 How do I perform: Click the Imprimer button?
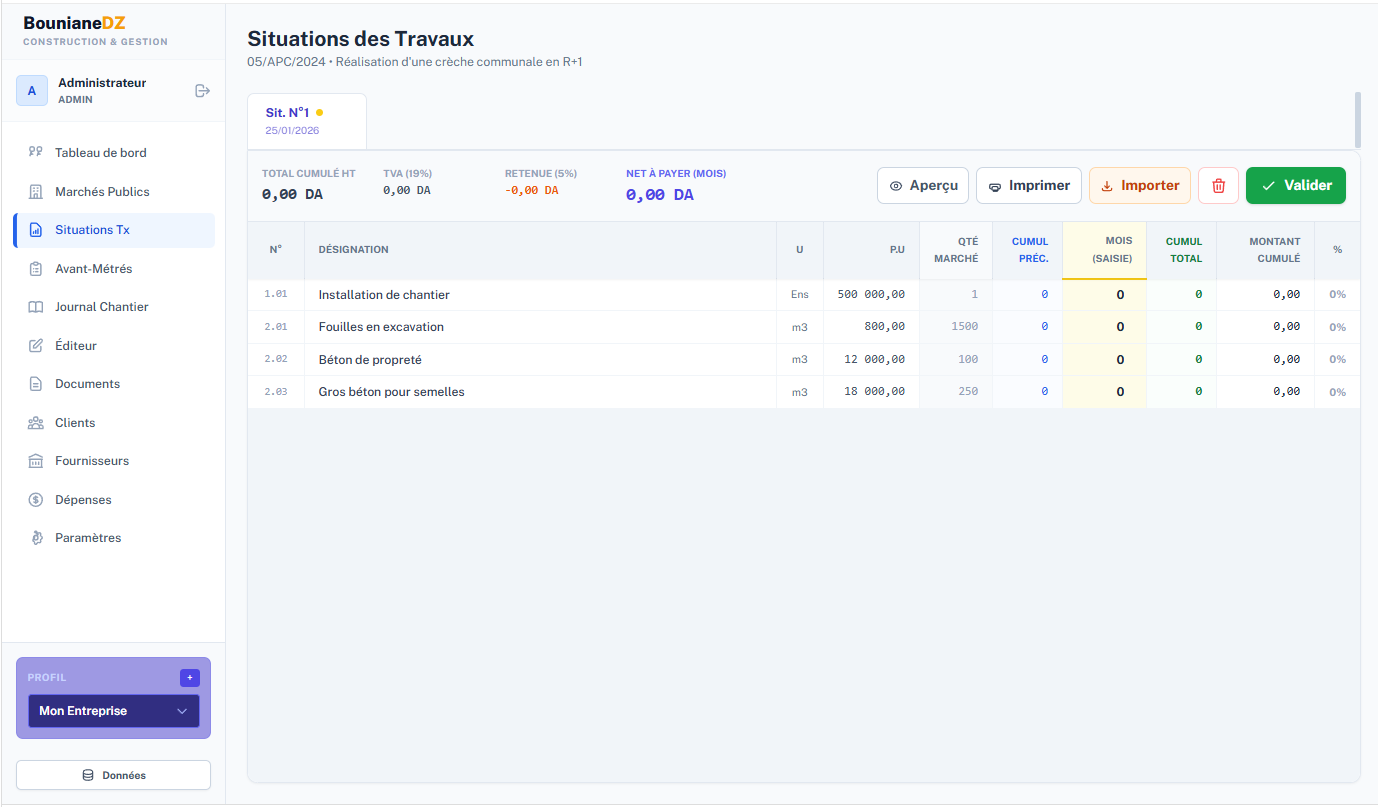pos(1028,186)
